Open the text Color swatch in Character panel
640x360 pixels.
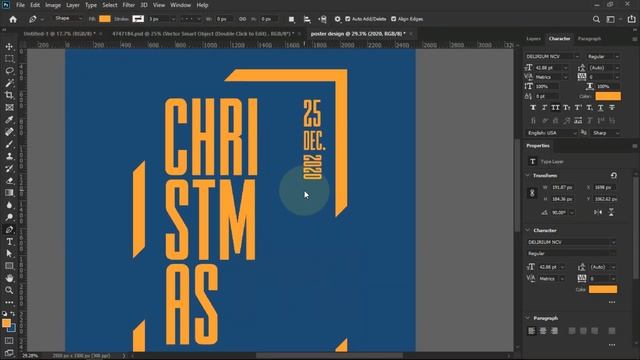(x=608, y=96)
